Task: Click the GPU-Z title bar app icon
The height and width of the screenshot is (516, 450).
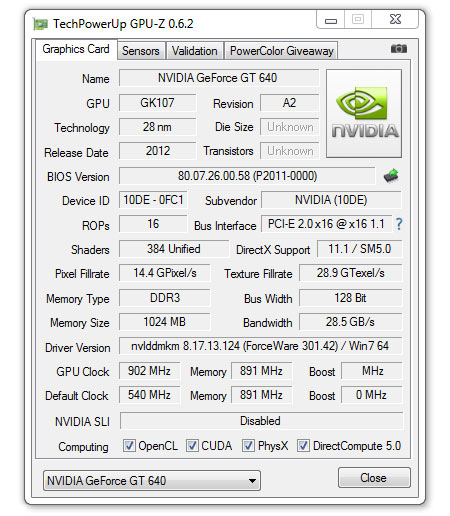Action: coord(40,24)
